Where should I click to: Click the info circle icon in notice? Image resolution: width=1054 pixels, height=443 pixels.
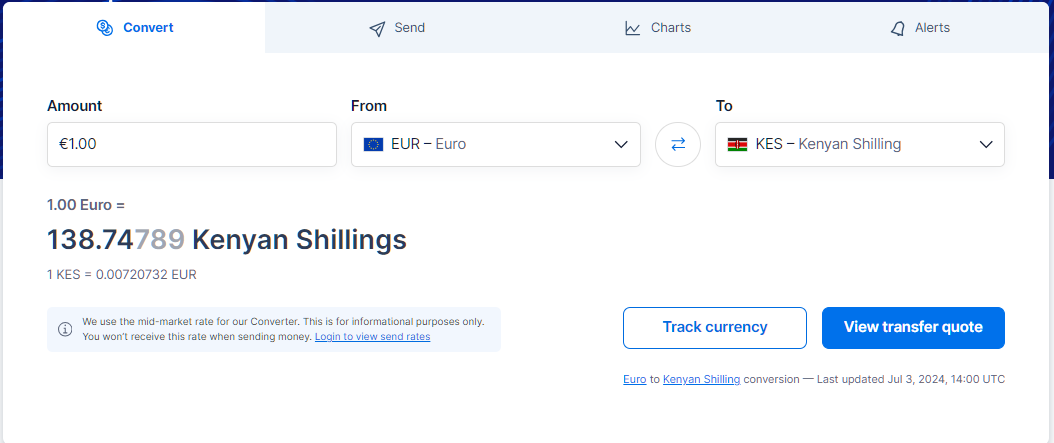coord(65,329)
